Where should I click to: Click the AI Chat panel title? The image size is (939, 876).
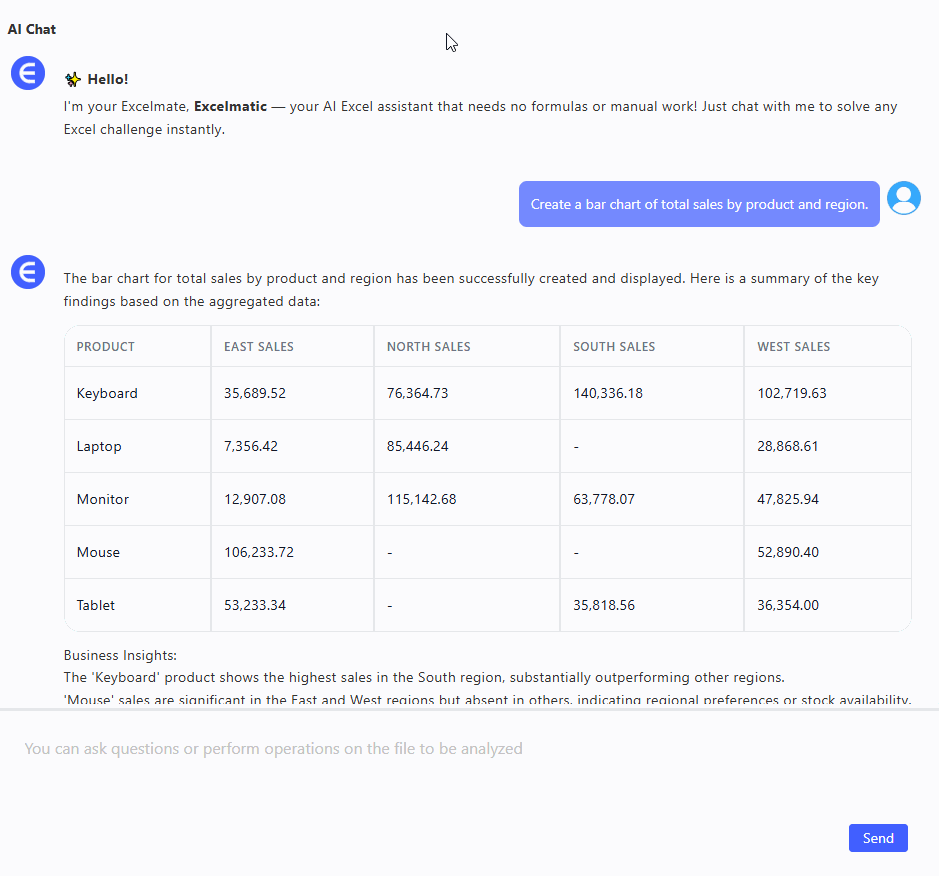pos(32,29)
